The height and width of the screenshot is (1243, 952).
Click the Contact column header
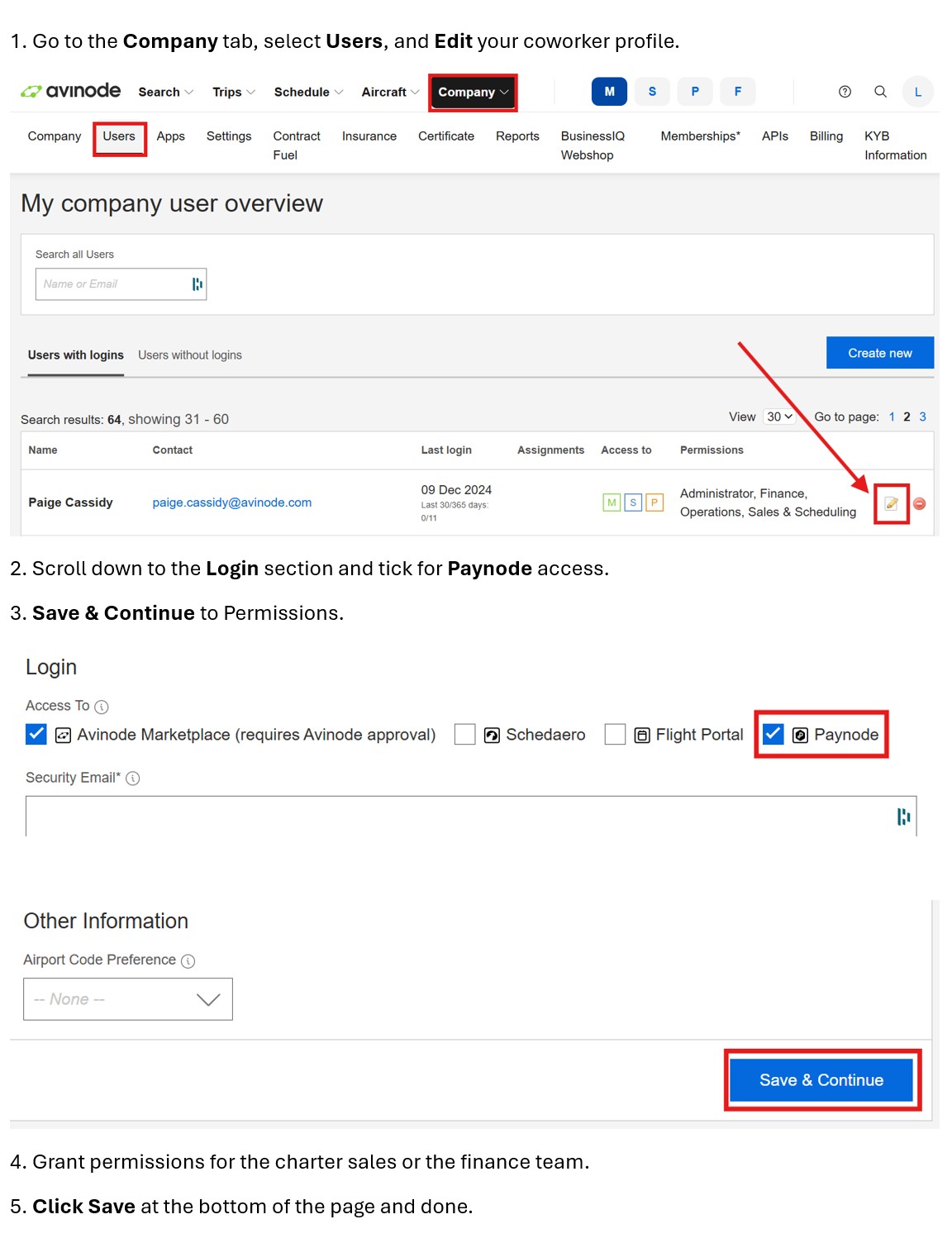tap(173, 450)
